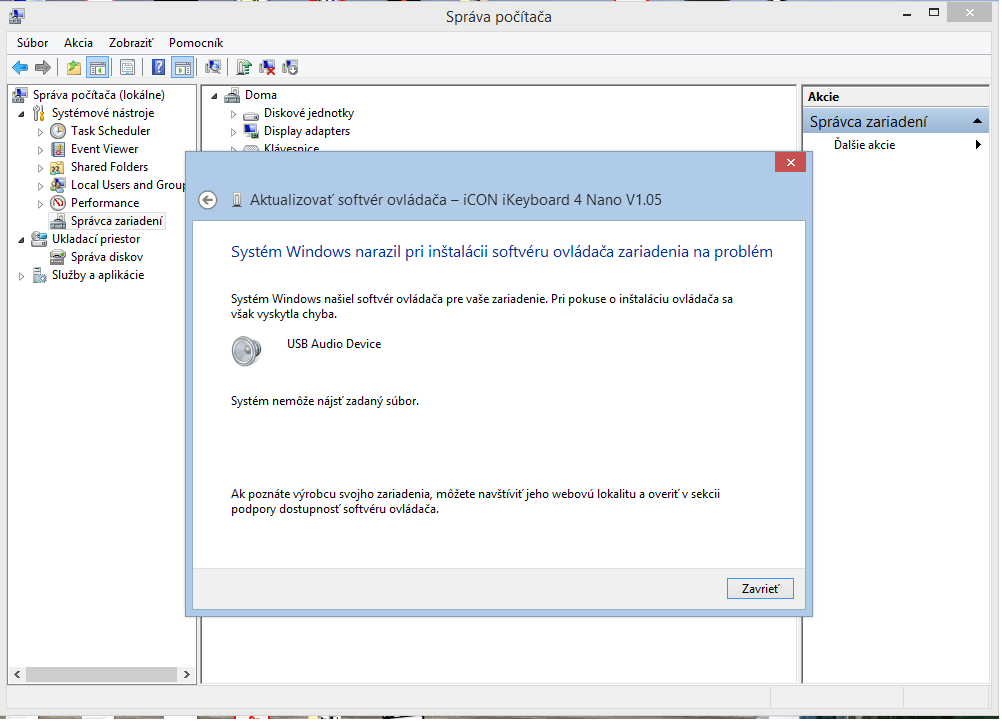Screen dimensions: 1002x722
Task: Collapse the Ukladací priestor node
Action: (21, 240)
